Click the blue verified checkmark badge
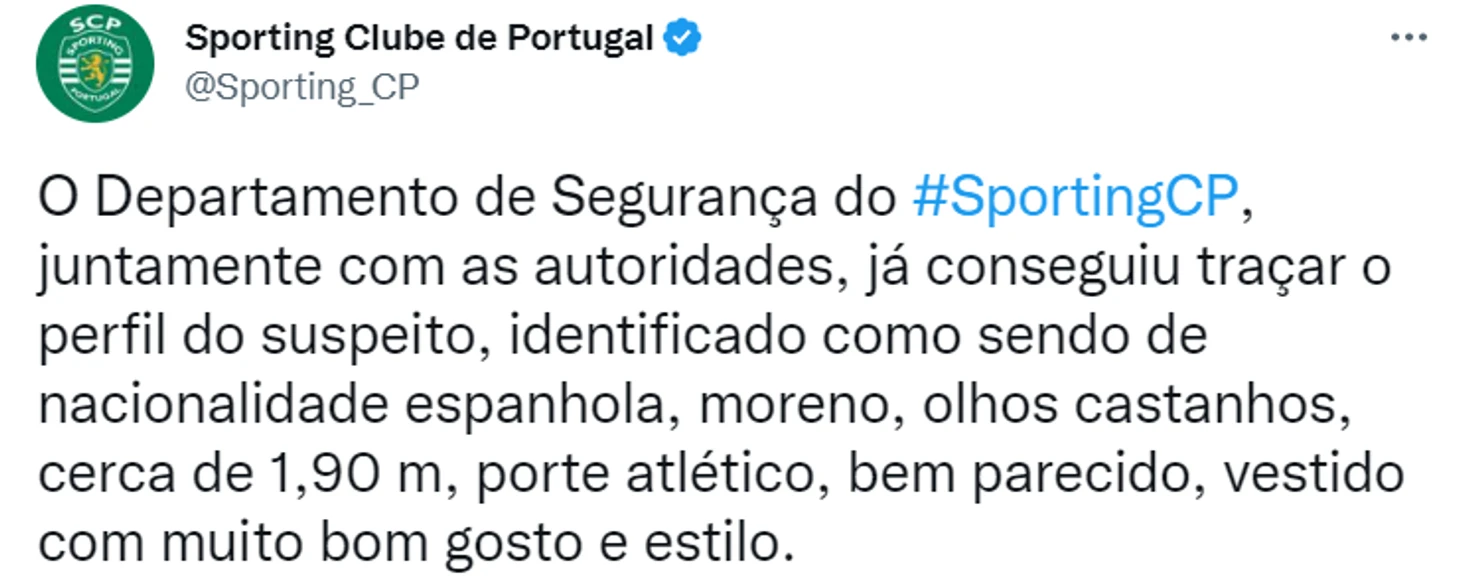Image resolution: width=1460 pixels, height=578 pixels. click(x=684, y=38)
